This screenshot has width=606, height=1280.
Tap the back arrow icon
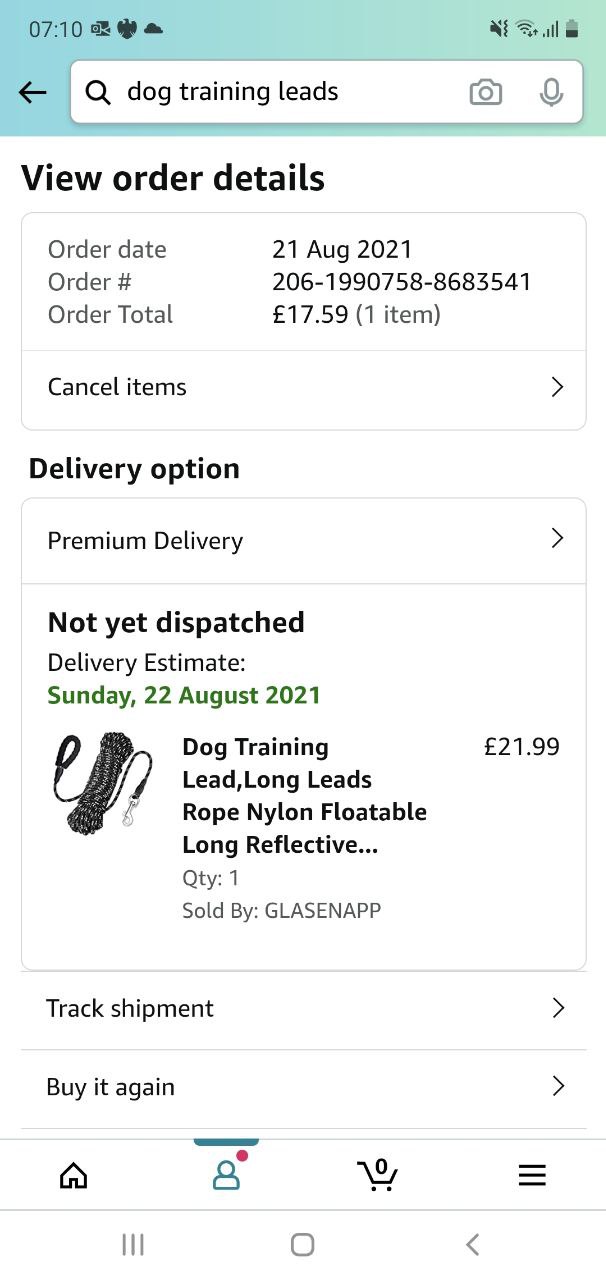click(33, 93)
